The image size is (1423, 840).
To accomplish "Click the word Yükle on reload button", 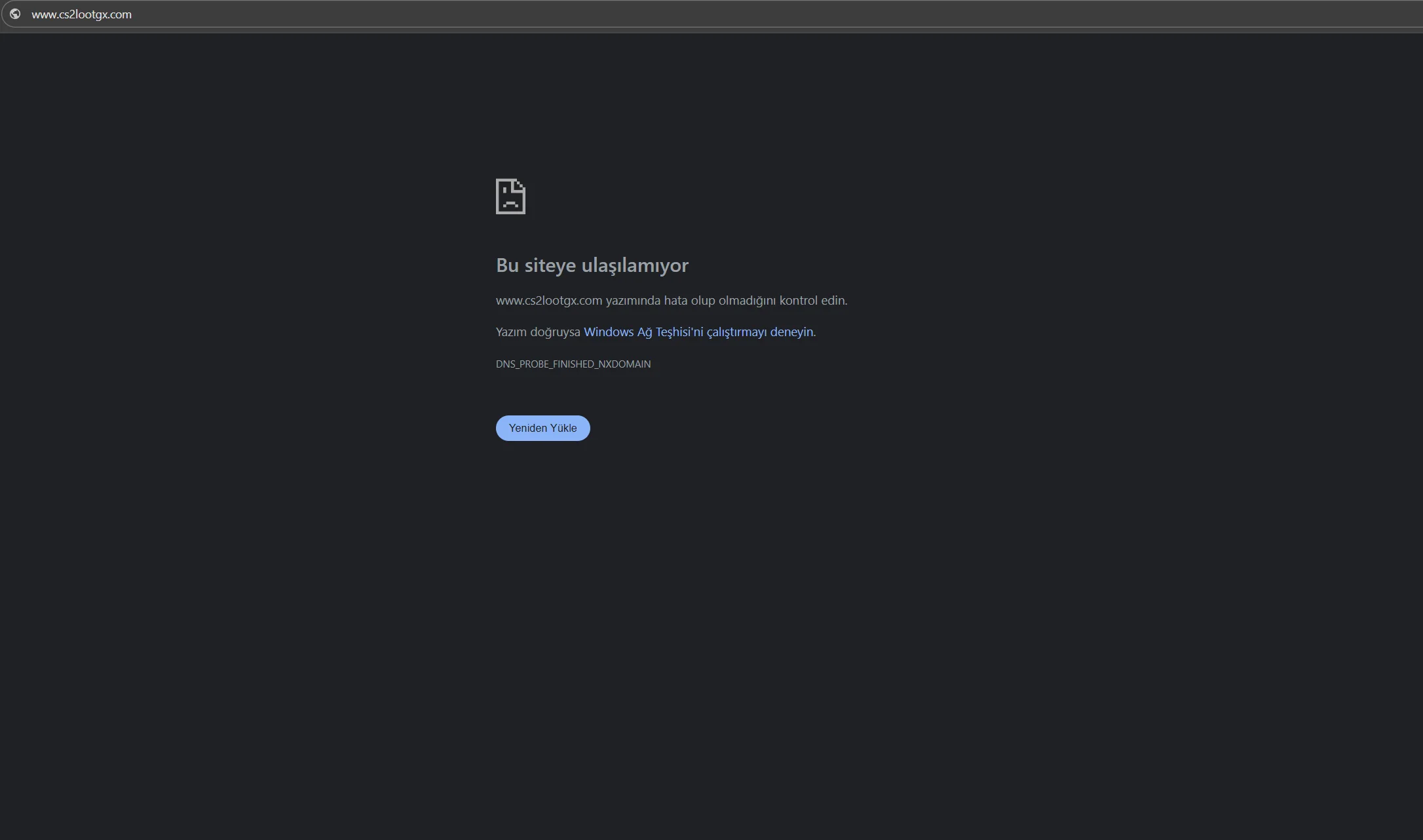I will click(563, 429).
